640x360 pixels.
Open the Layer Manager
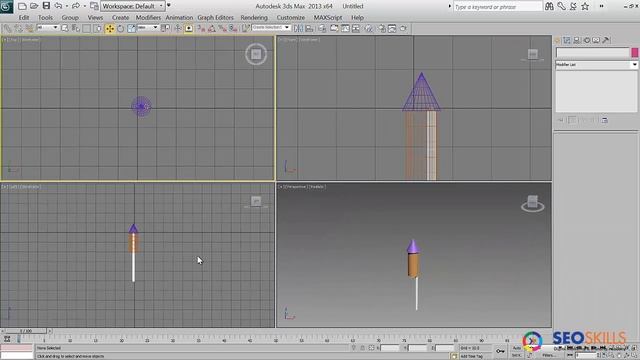[x=322, y=28]
